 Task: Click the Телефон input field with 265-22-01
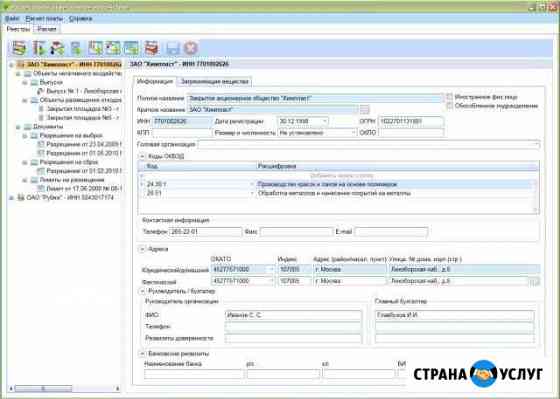[x=205, y=232]
